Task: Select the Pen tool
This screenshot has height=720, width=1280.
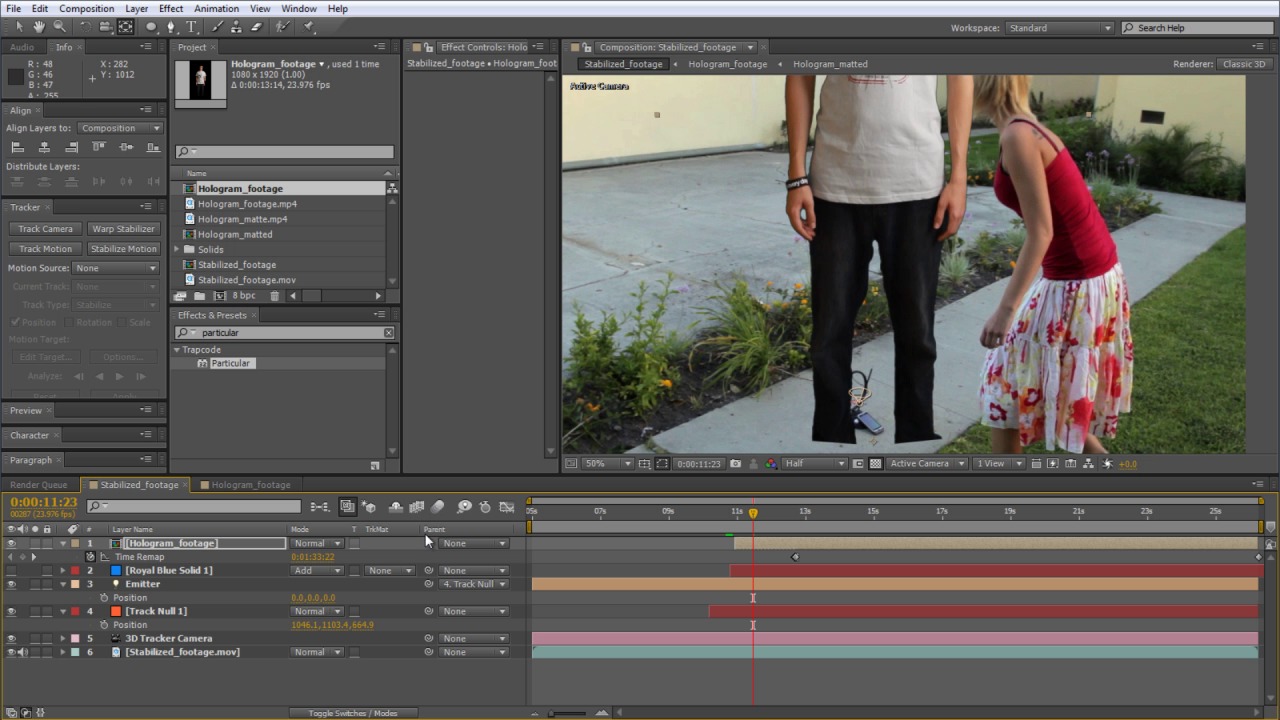Action: (x=171, y=27)
